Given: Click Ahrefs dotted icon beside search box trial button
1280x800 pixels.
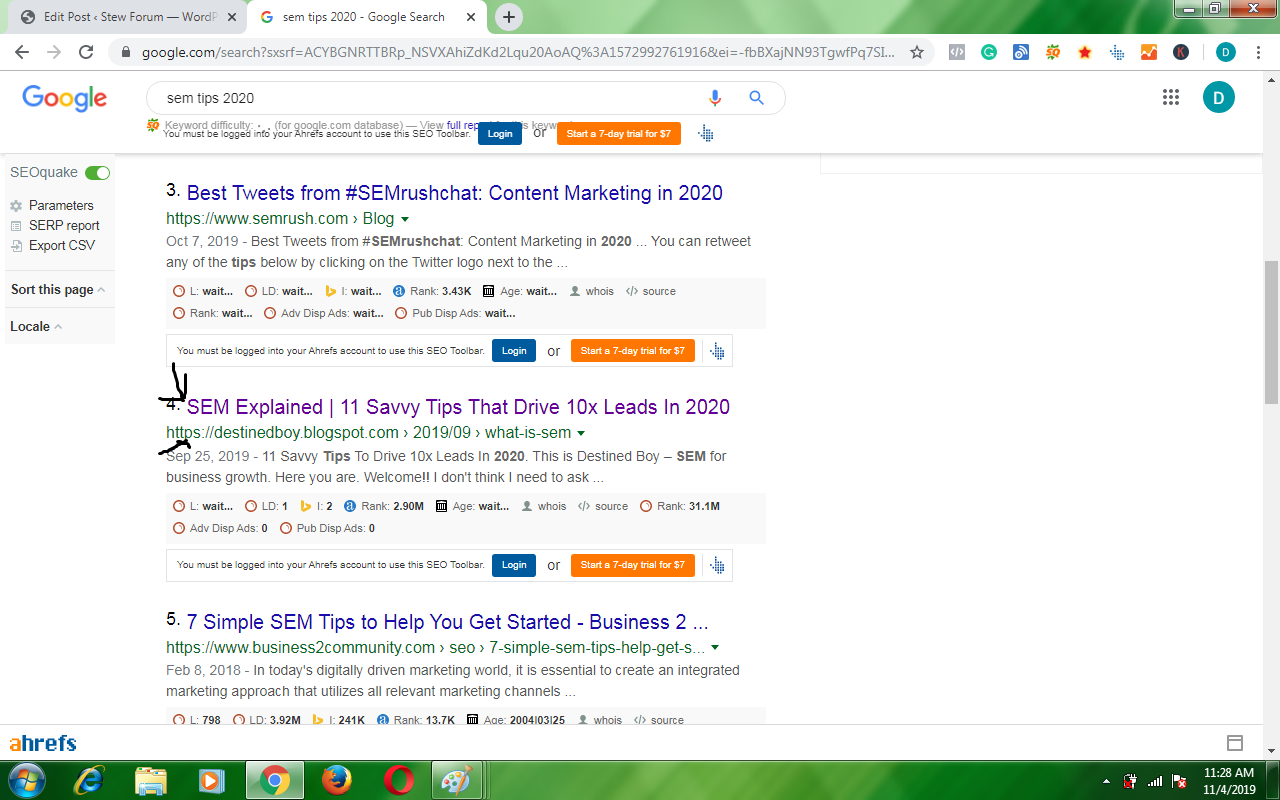Looking at the screenshot, I should tap(706, 133).
